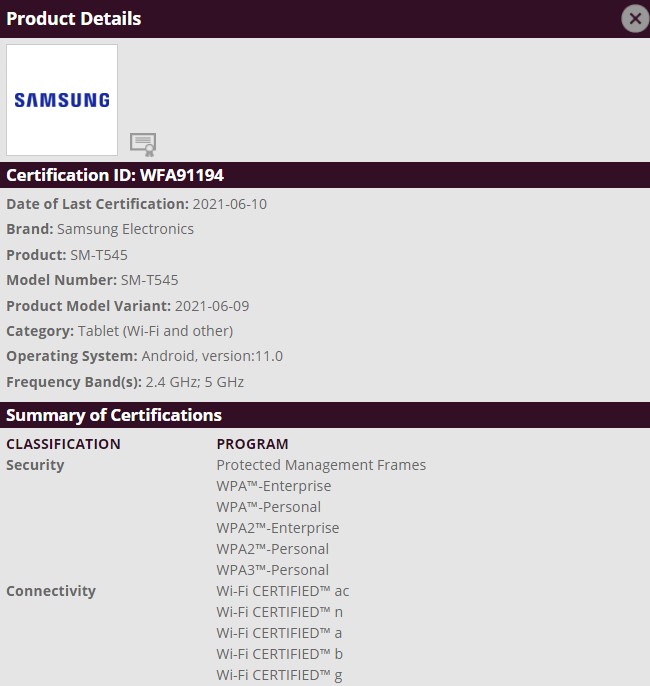
Task: Select the WPA™-Enterprise entry
Action: (x=274, y=486)
